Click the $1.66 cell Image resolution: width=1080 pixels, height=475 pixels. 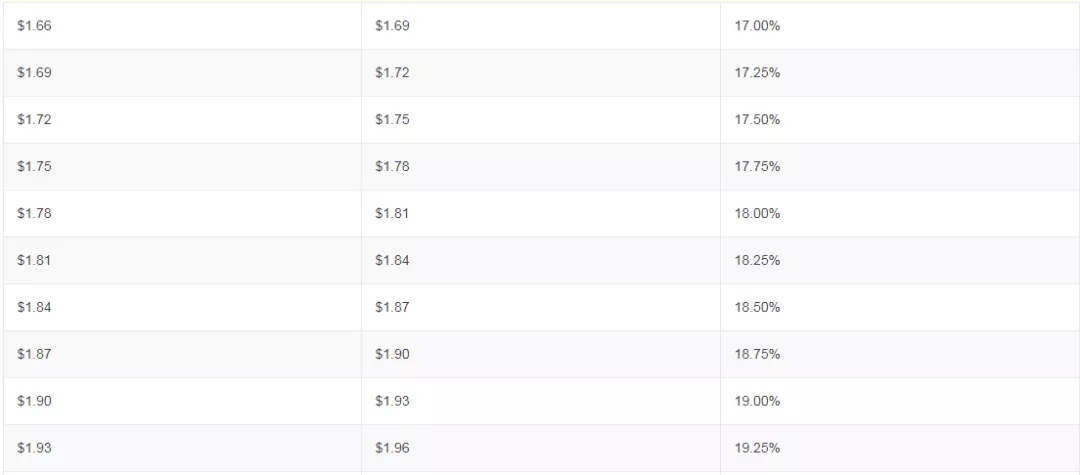click(x=34, y=26)
